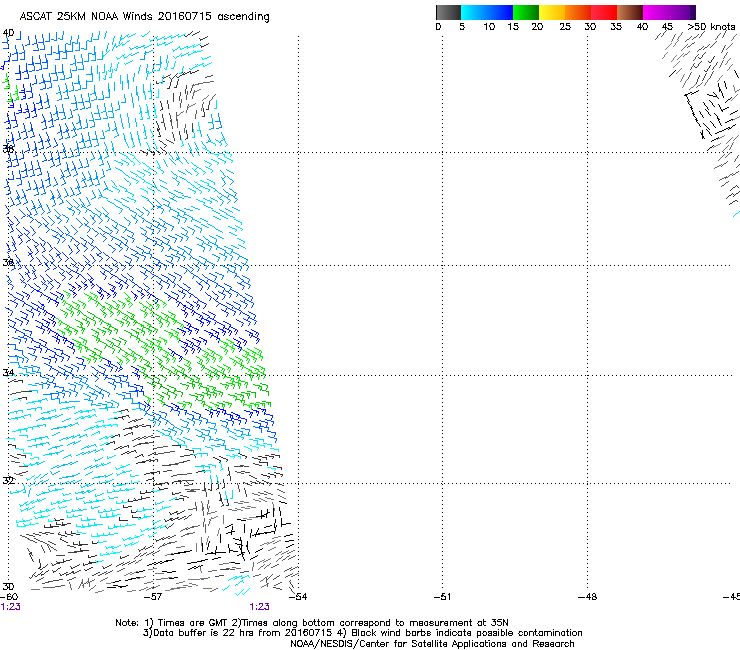Click the red 30-35 knots color segment

(604, 12)
